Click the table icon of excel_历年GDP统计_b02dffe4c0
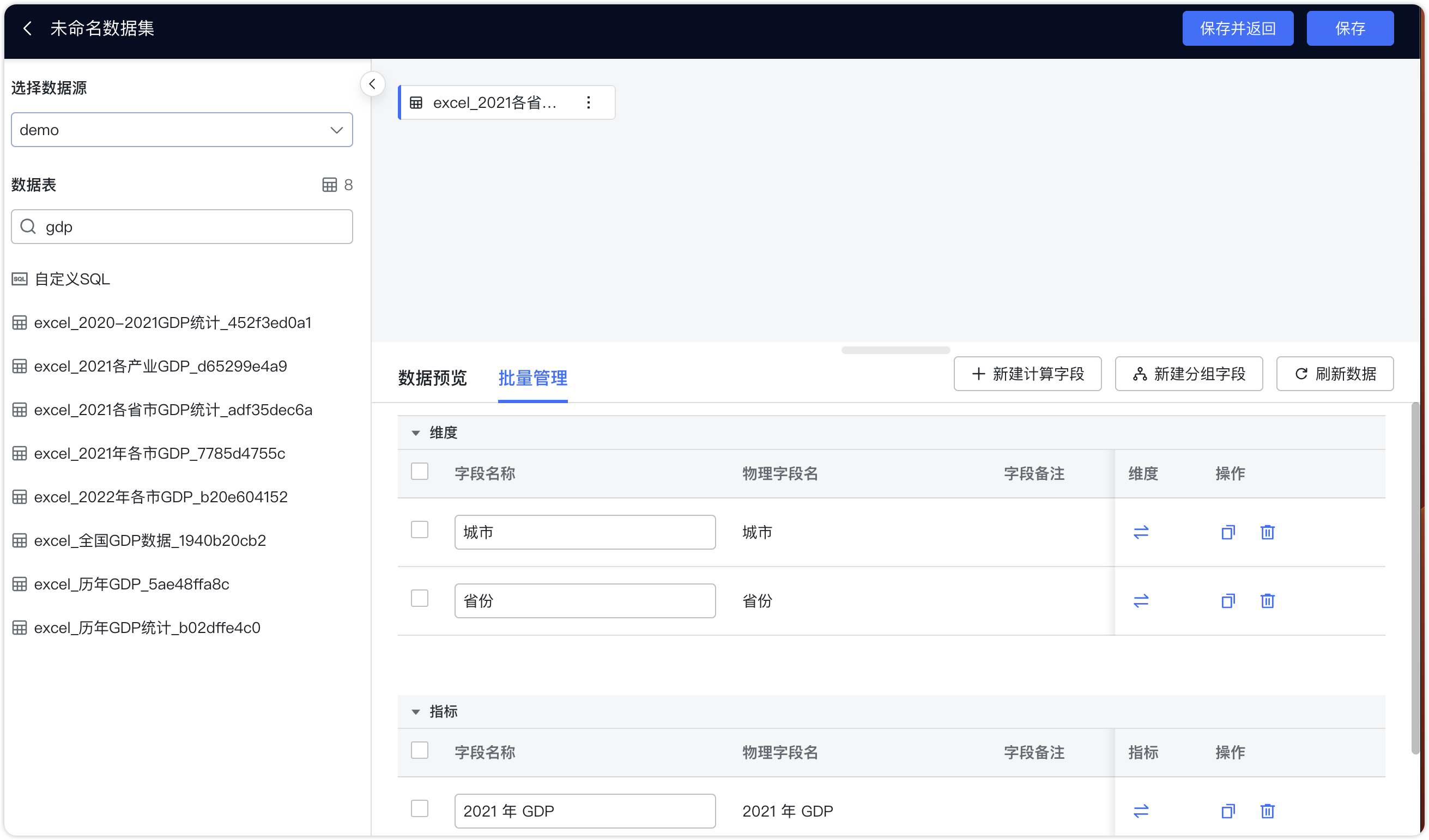Image resolution: width=1429 pixels, height=840 pixels. [20, 628]
